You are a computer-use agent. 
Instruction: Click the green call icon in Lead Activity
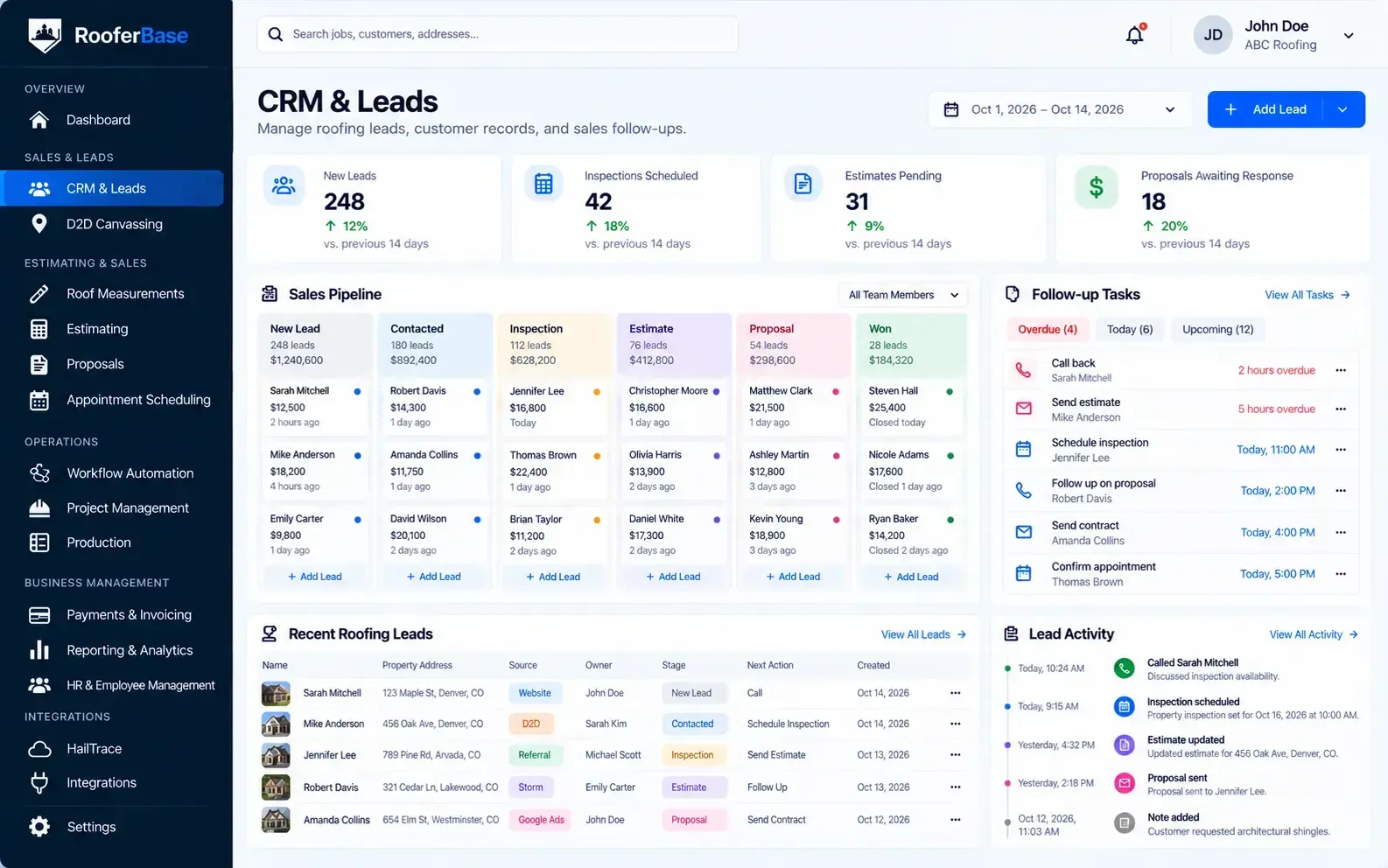tap(1124, 668)
